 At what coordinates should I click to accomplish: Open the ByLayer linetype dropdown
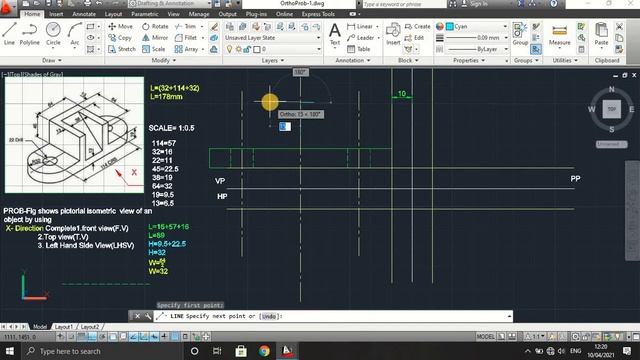point(476,49)
